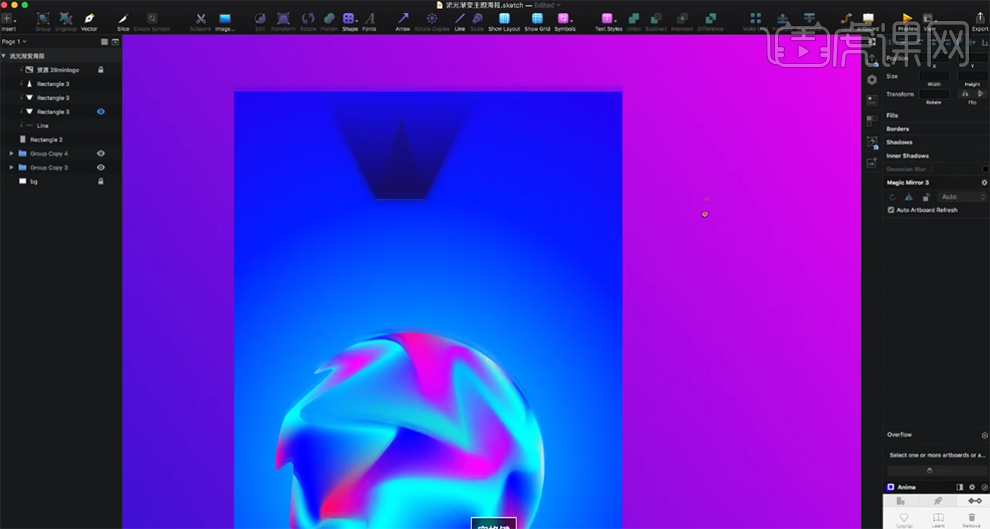Click the Group tool icon
Image resolution: width=990 pixels, height=529 pixels.
(x=43, y=18)
